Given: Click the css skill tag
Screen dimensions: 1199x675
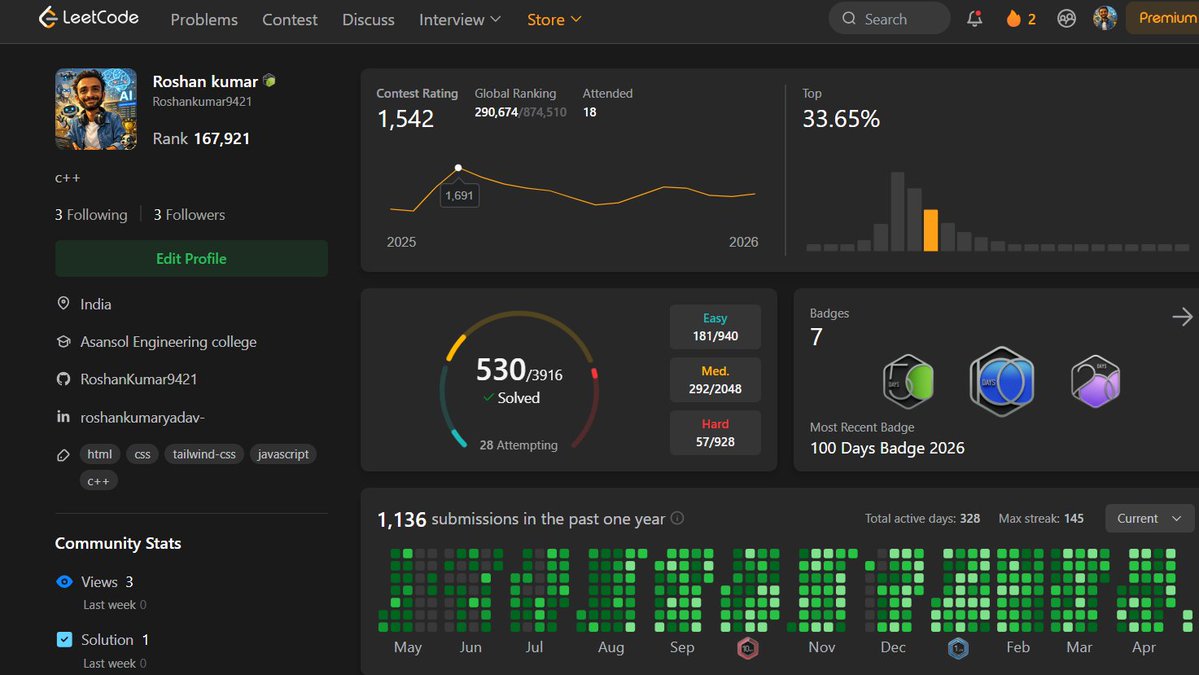Looking at the screenshot, I should (142, 454).
